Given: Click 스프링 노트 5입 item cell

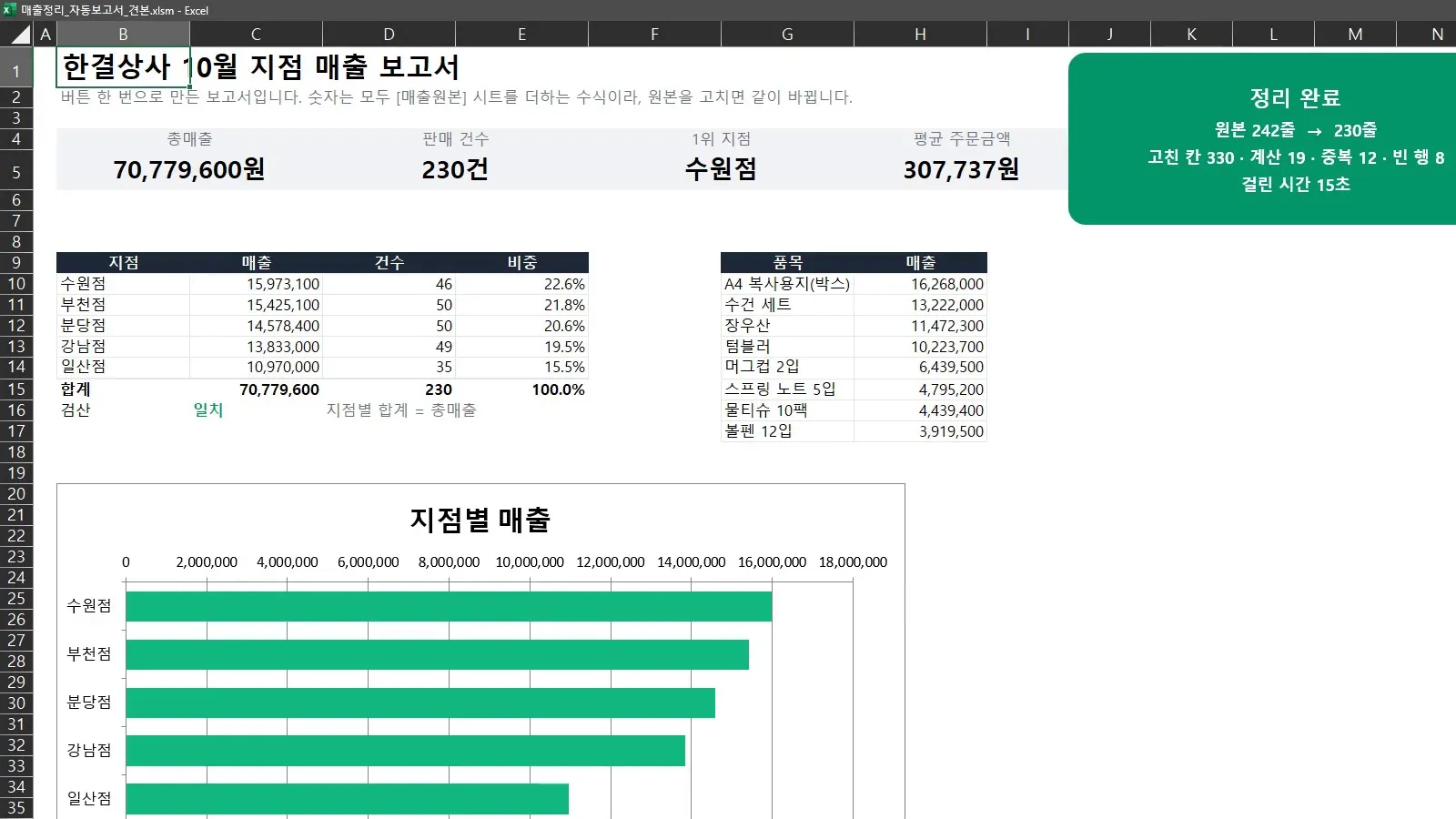Looking at the screenshot, I should pos(787,389).
